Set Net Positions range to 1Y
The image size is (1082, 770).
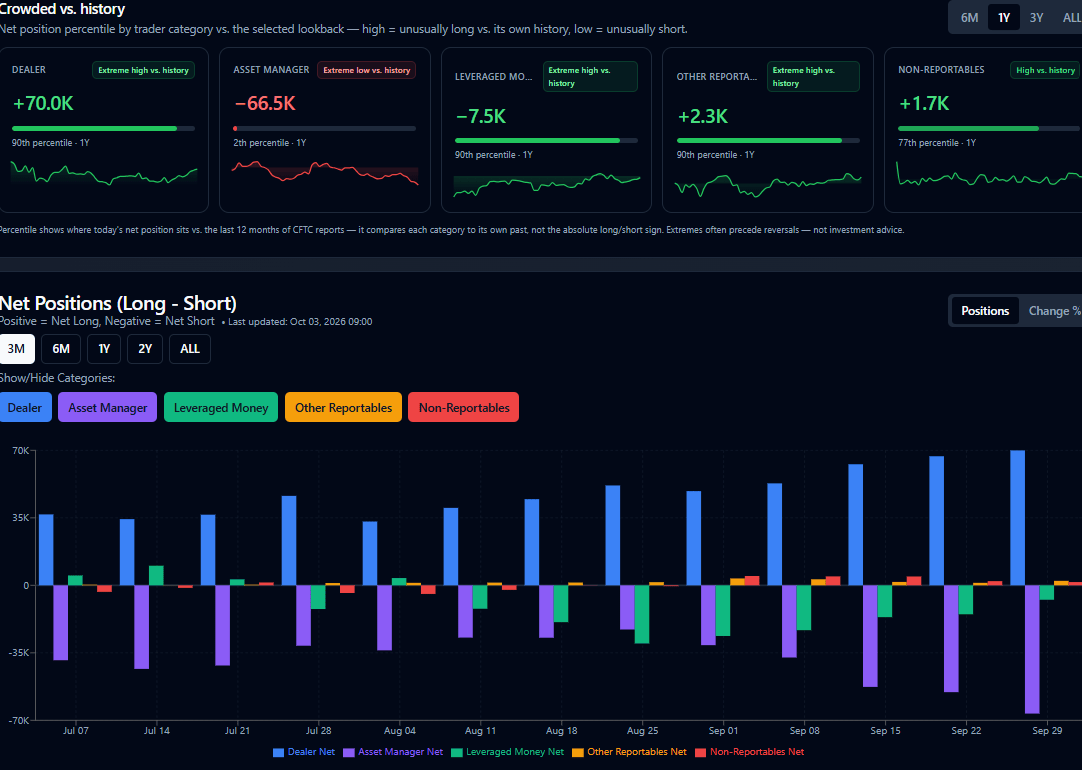coord(104,348)
